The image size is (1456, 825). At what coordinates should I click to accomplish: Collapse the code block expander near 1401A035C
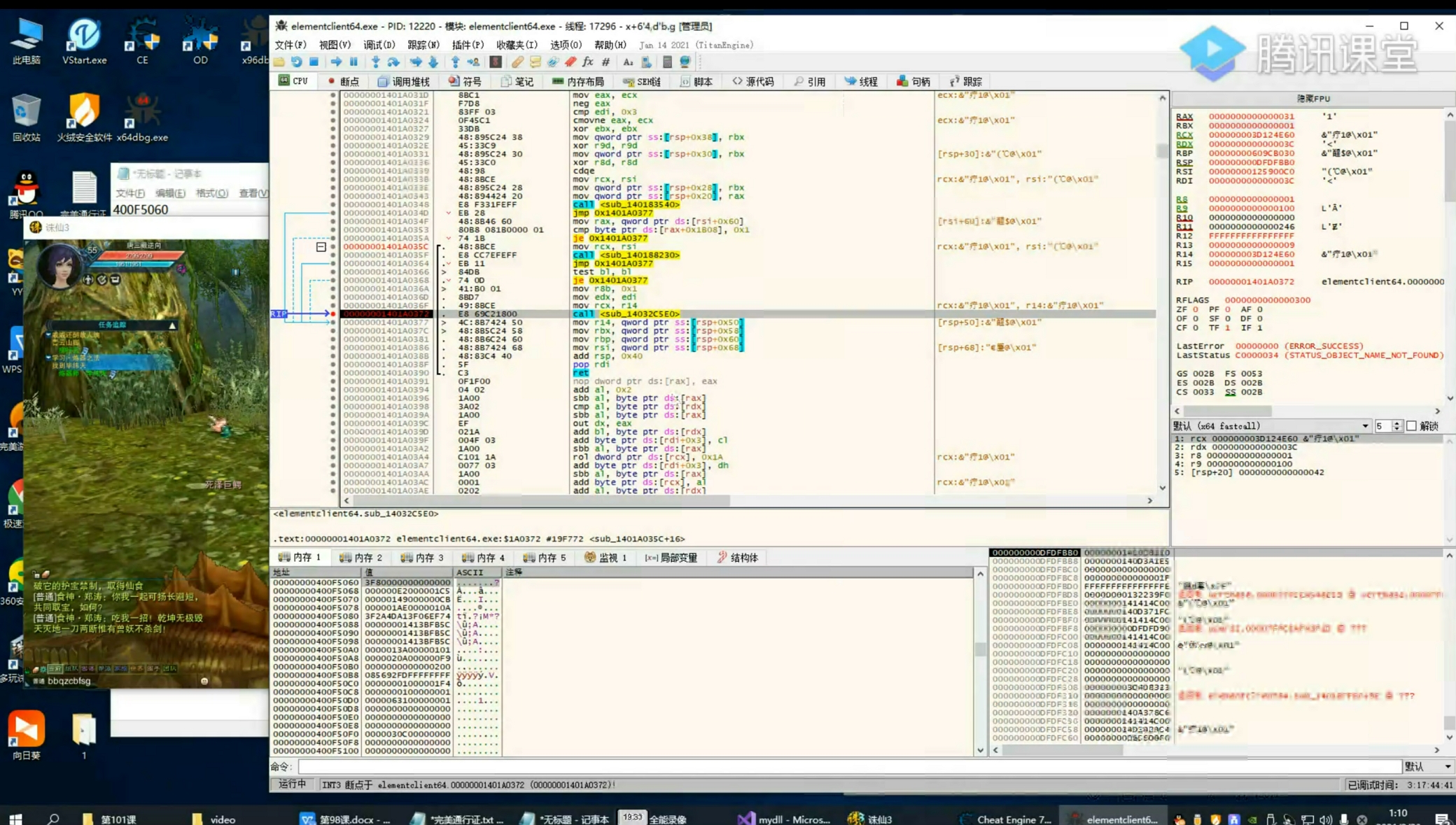[321, 246]
